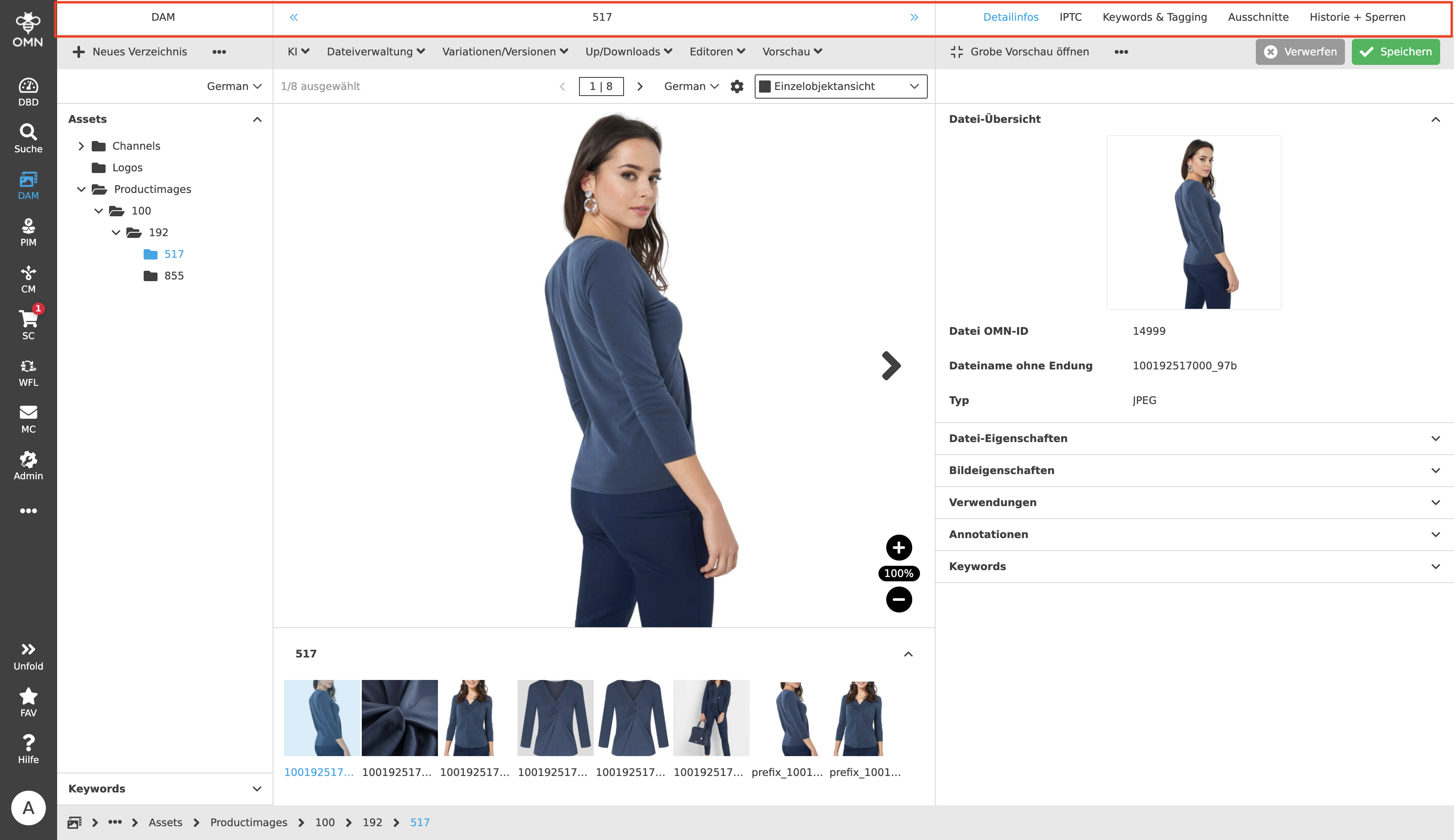1454x840 pixels.
Task: Click the 100% zoom level indicator
Action: [898, 573]
